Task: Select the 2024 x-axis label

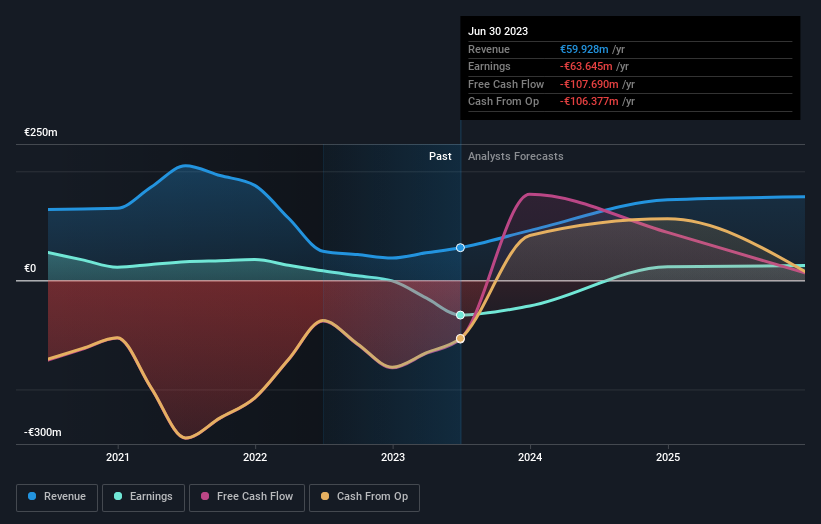Action: pos(530,457)
